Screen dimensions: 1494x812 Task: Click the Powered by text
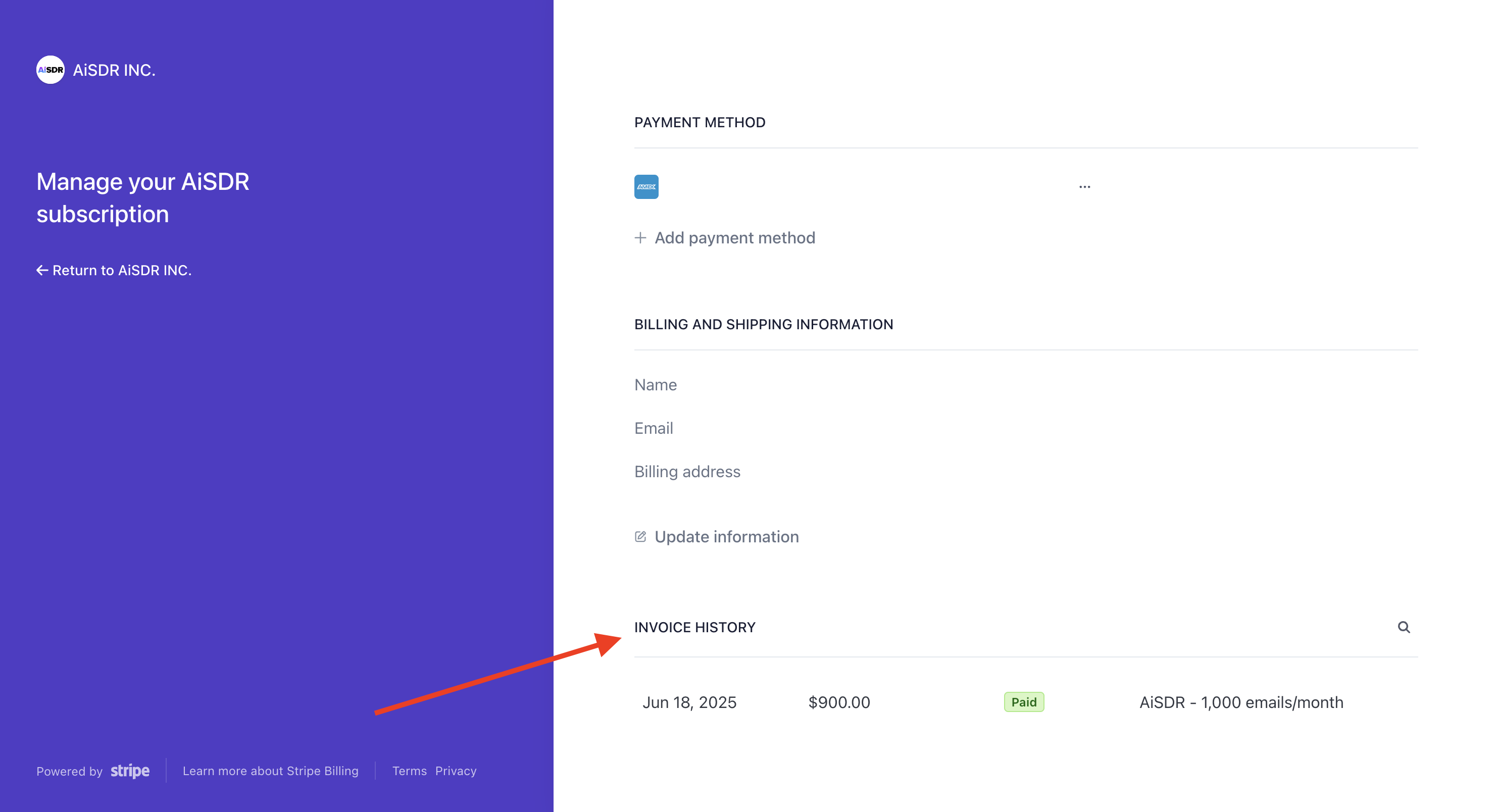coord(70,772)
